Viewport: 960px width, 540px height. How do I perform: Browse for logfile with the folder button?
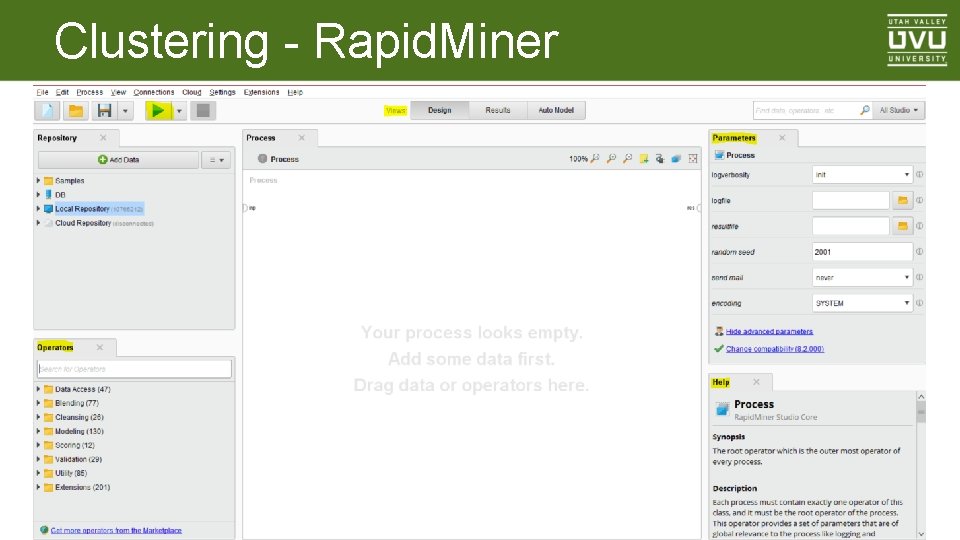click(x=902, y=200)
